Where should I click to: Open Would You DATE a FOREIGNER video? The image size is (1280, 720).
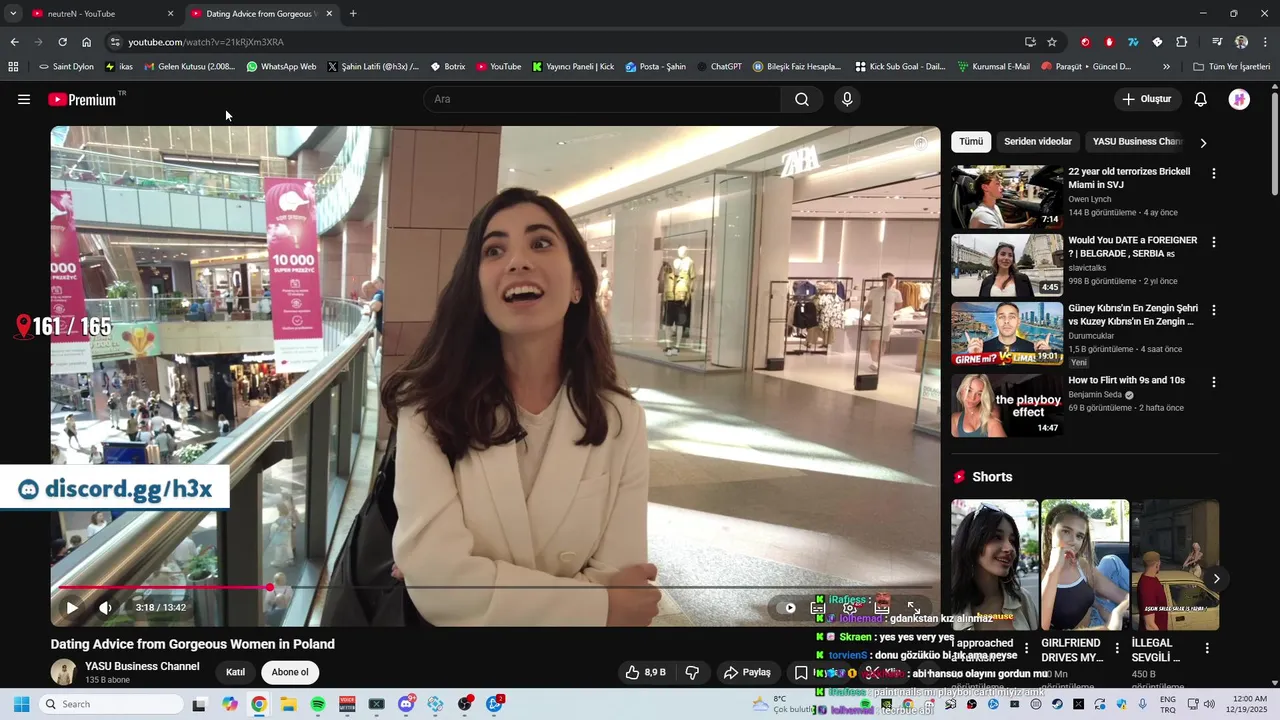click(1007, 265)
